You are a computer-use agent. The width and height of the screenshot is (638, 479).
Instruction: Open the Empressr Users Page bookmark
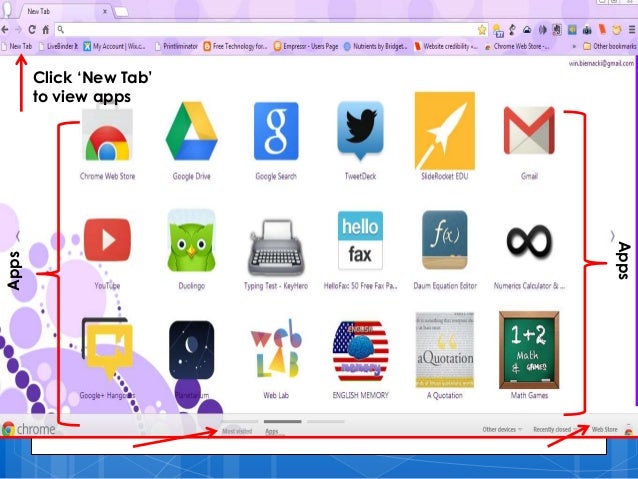(x=306, y=46)
